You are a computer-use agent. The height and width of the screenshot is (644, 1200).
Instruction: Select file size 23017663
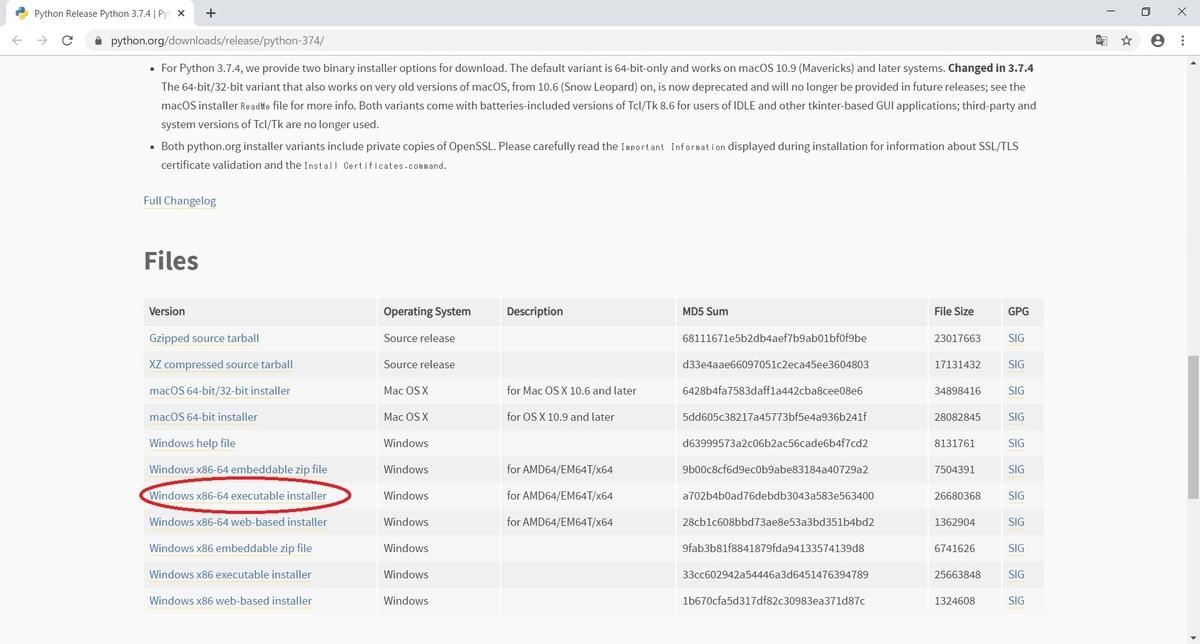(x=957, y=339)
